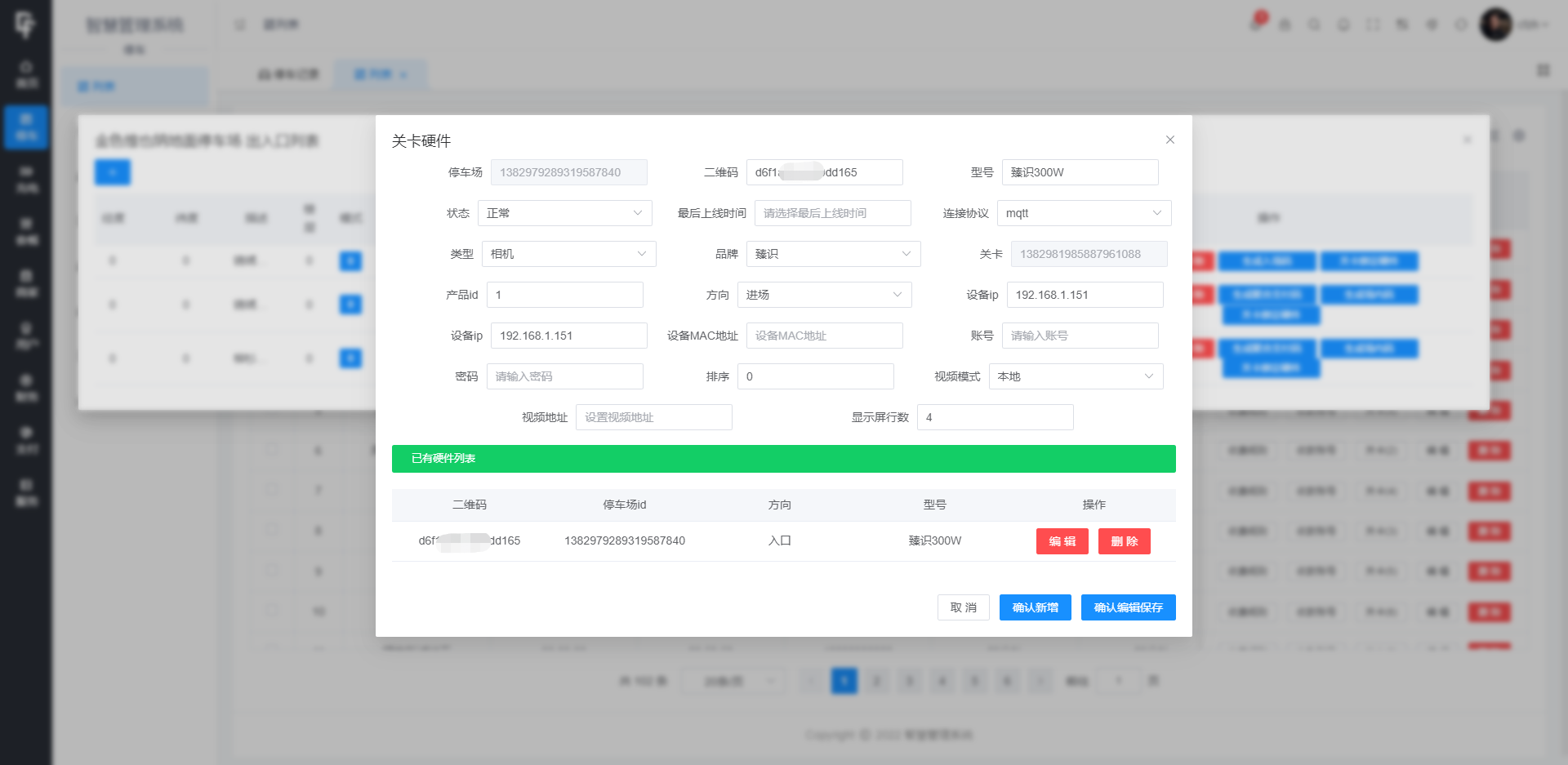Open the 状态 dropdown showing 正常
1568x765 pixels.
pos(564,213)
